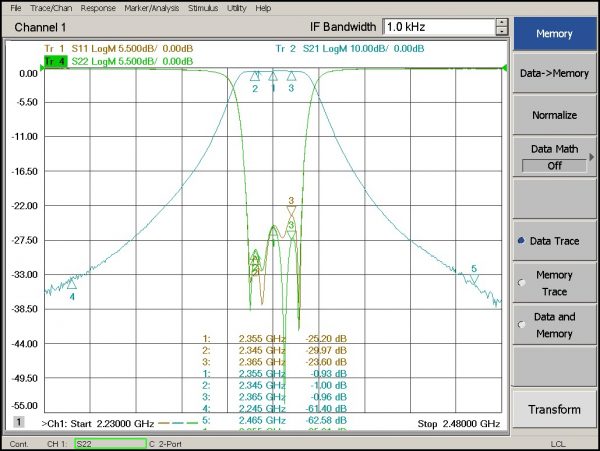600x451 pixels.
Task: Click the Data->Memory softkey
Action: tap(554, 73)
